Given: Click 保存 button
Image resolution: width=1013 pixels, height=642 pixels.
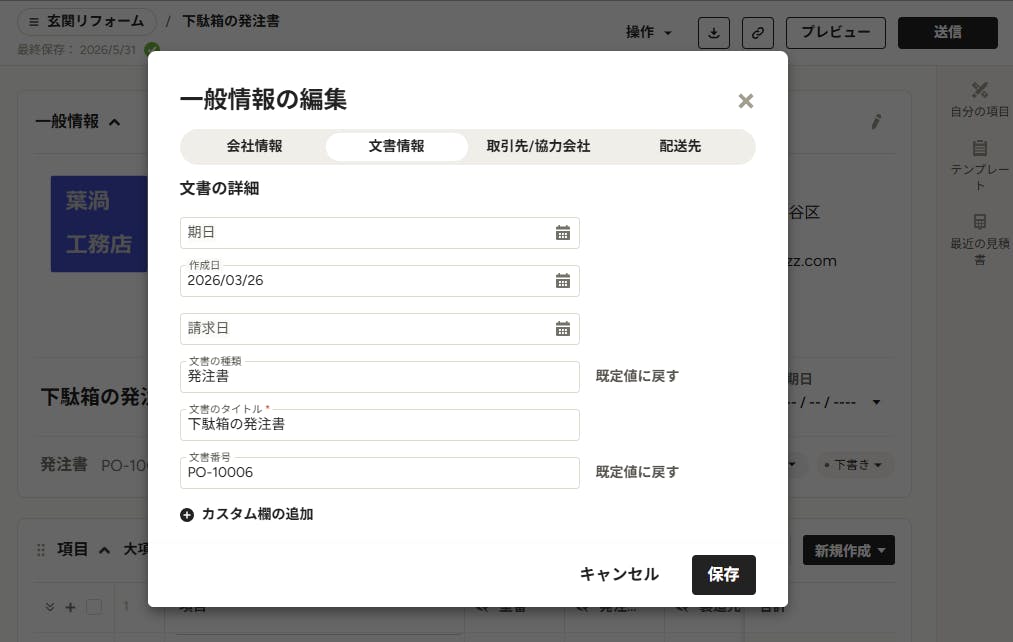Looking at the screenshot, I should 724,575.
